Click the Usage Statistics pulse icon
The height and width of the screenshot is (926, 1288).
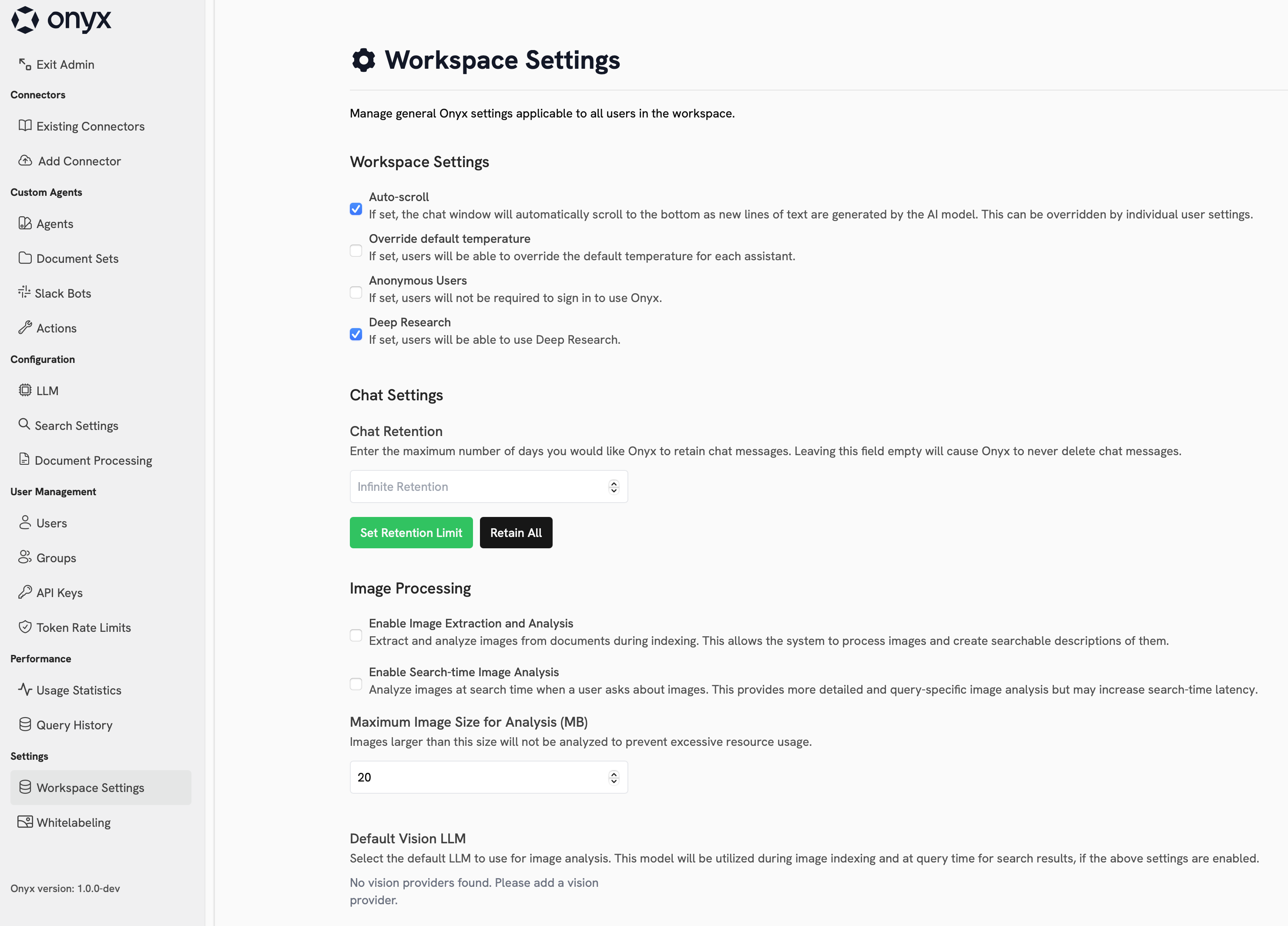pos(25,689)
